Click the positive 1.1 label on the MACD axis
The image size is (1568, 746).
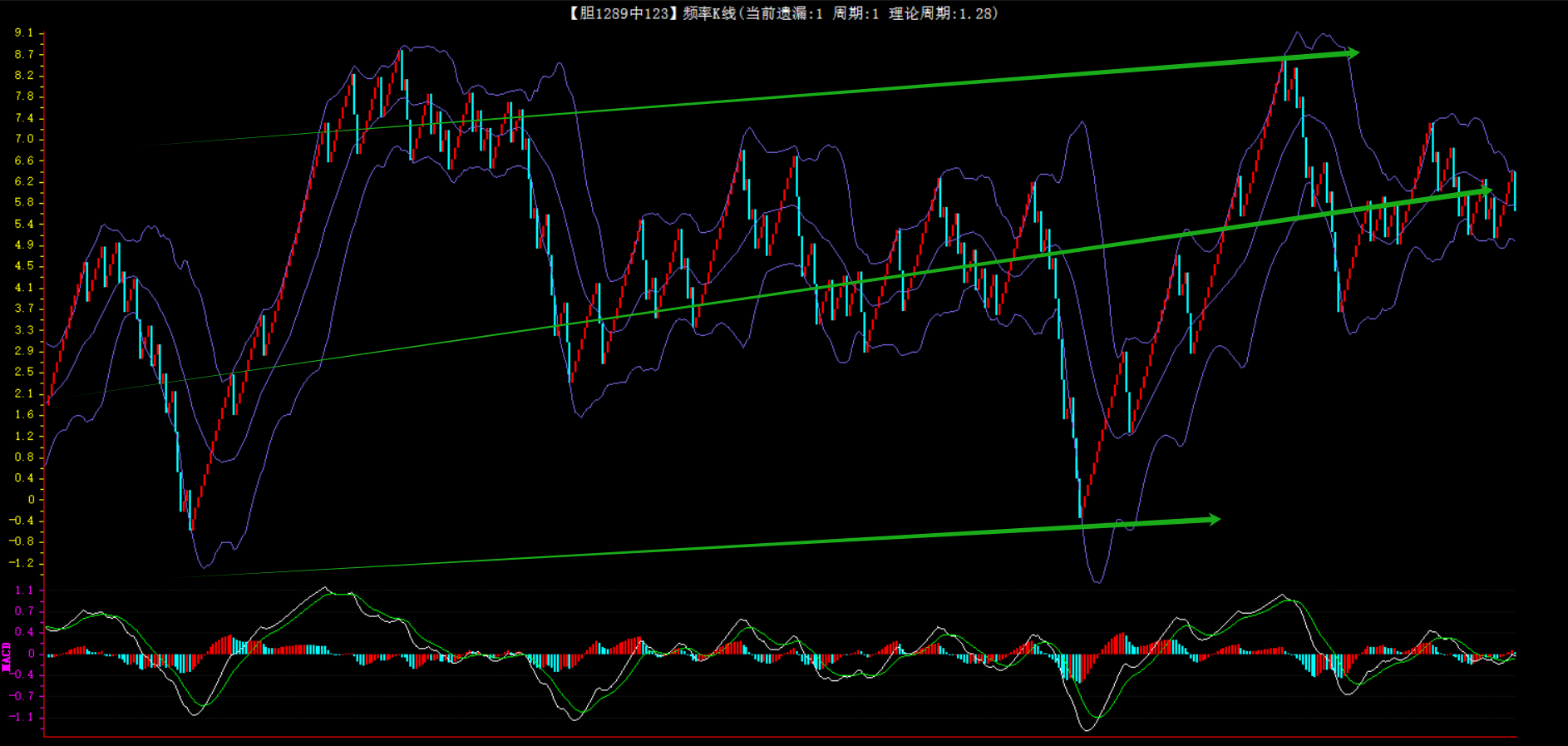pyautogui.click(x=24, y=590)
